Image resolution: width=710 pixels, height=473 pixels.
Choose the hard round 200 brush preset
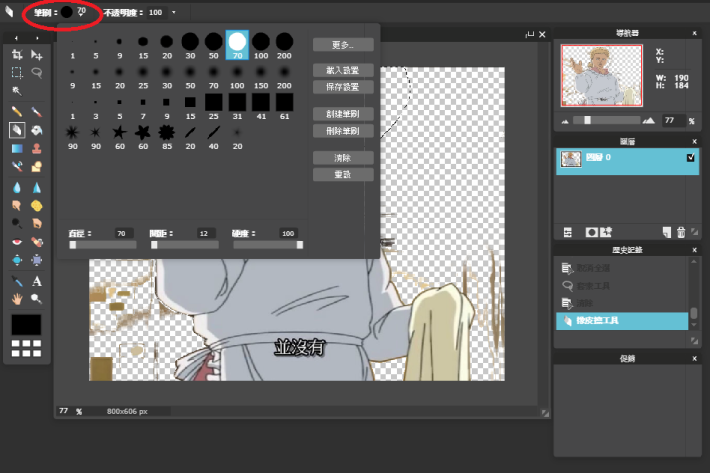(x=284, y=46)
